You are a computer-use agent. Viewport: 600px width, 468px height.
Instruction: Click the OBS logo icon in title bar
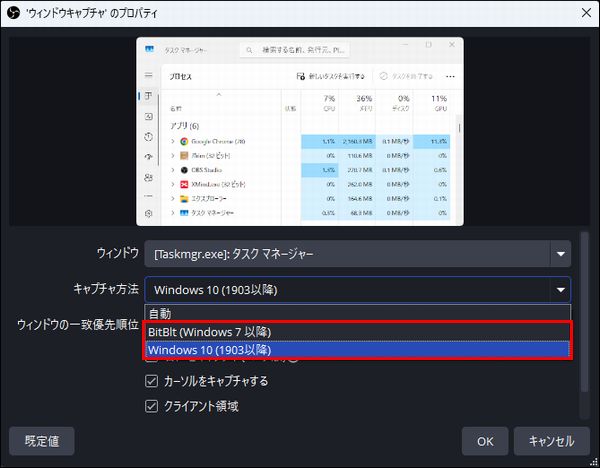coord(13,13)
